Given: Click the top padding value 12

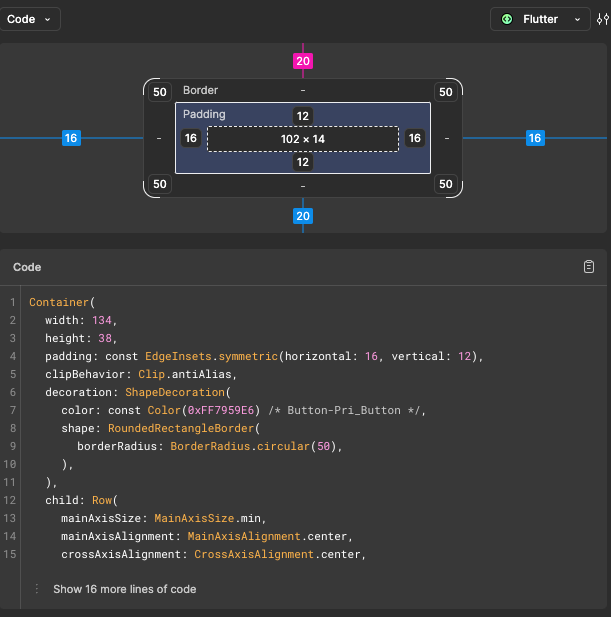Looking at the screenshot, I should pos(303,116).
